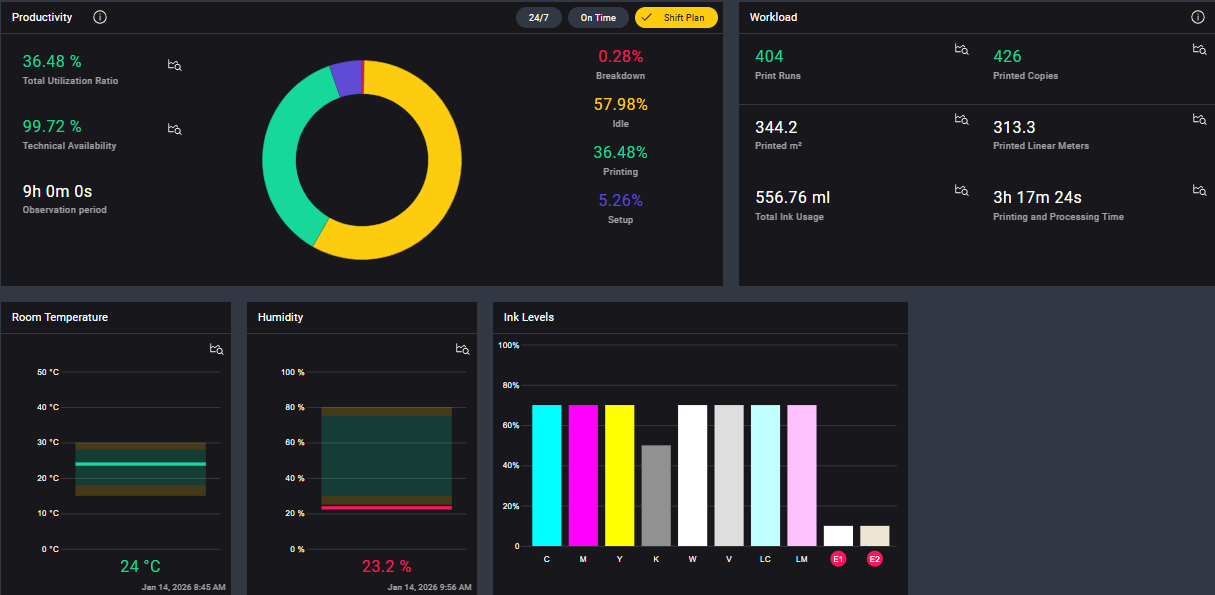The image size is (1215, 595).
Task: Open chart icon beside Technical Availability
Action: click(174, 129)
